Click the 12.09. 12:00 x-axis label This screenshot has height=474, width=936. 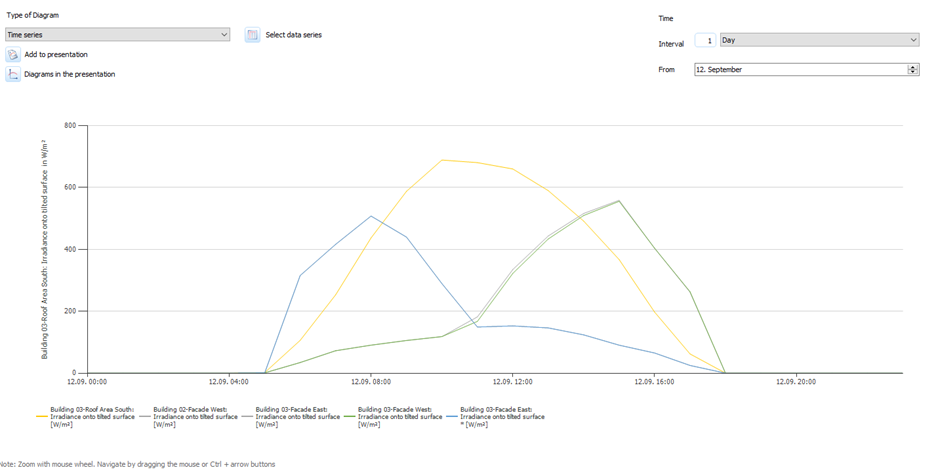tap(512, 381)
